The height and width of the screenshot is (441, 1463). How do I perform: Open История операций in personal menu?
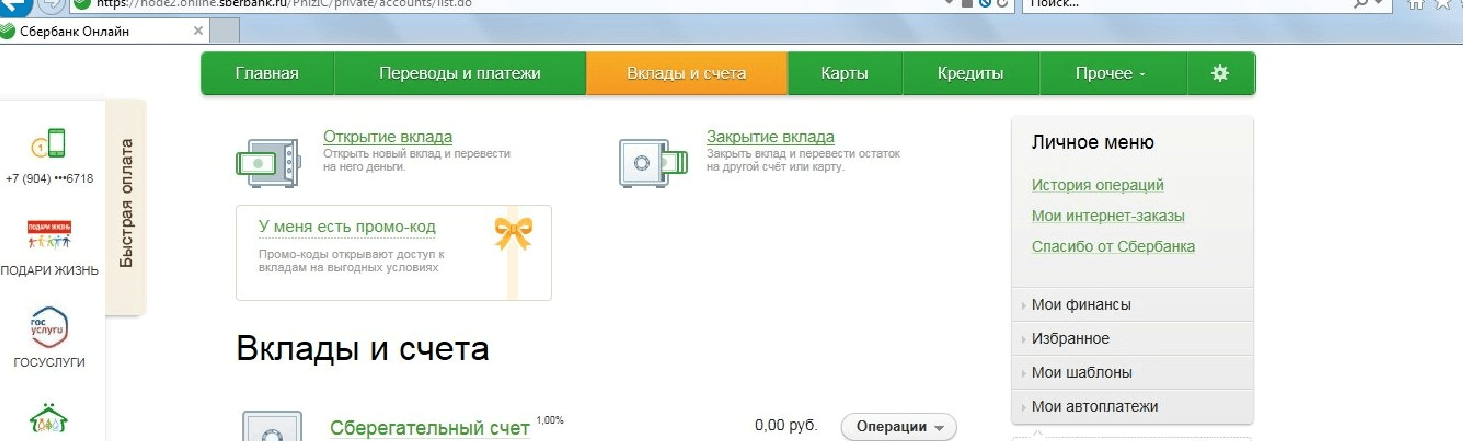tap(1097, 185)
